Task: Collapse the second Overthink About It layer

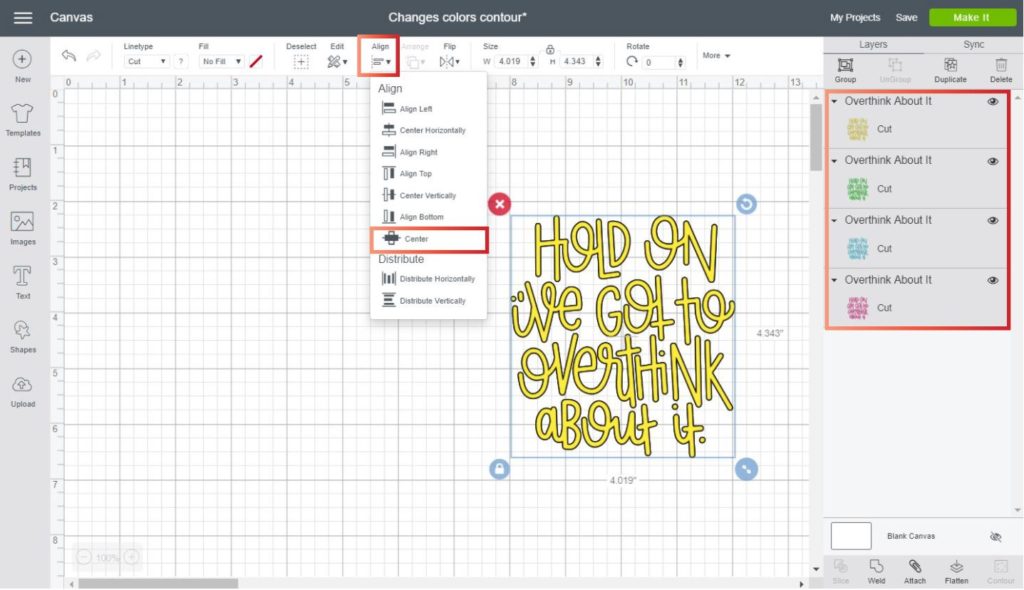Action: click(x=834, y=161)
